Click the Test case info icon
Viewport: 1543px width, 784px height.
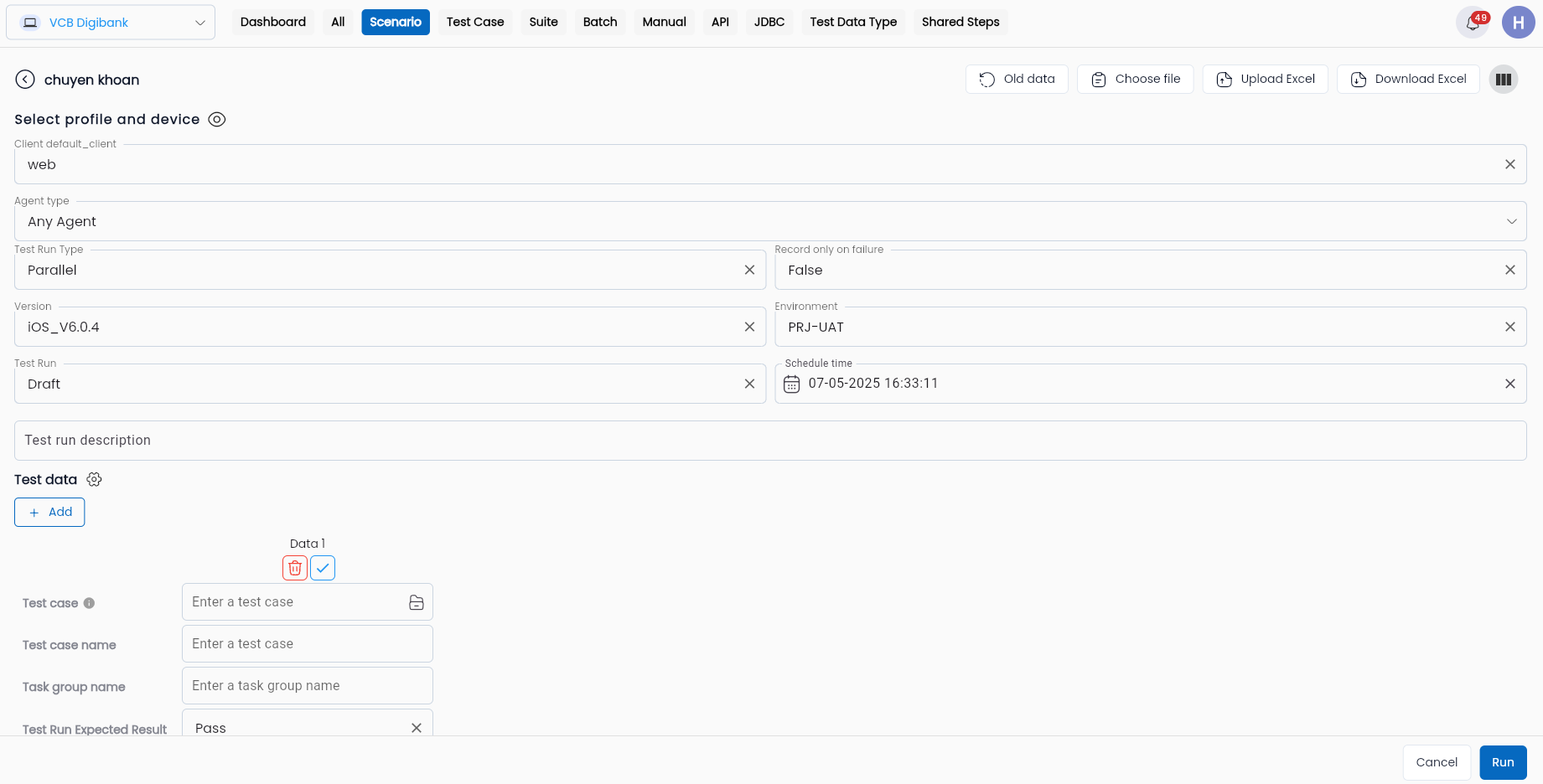(89, 603)
